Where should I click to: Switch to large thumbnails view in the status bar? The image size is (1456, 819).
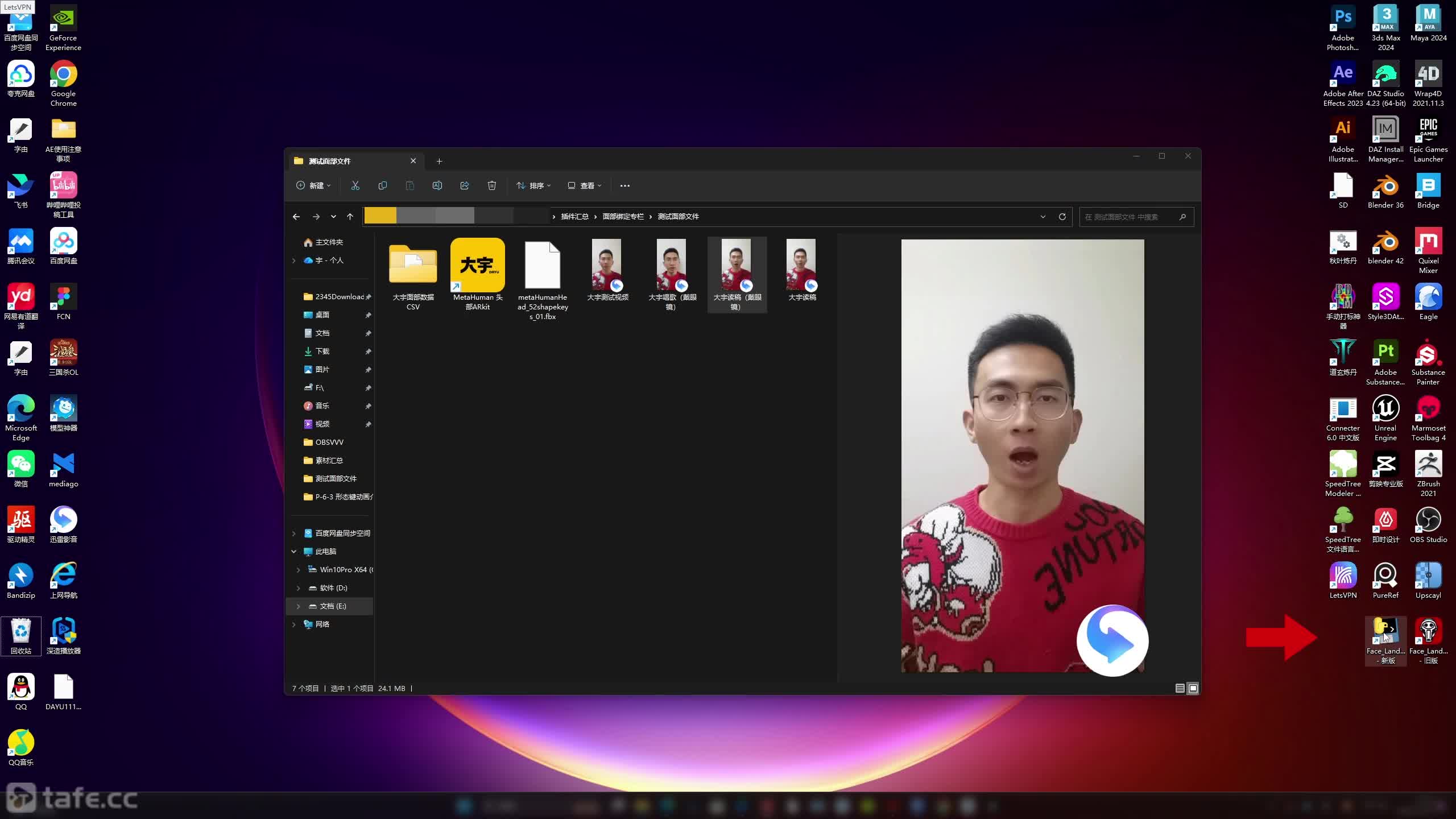click(1193, 688)
